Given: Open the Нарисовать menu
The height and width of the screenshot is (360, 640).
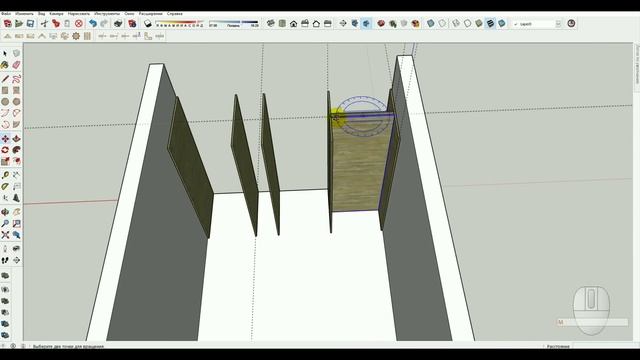Looking at the screenshot, I should tap(78, 13).
